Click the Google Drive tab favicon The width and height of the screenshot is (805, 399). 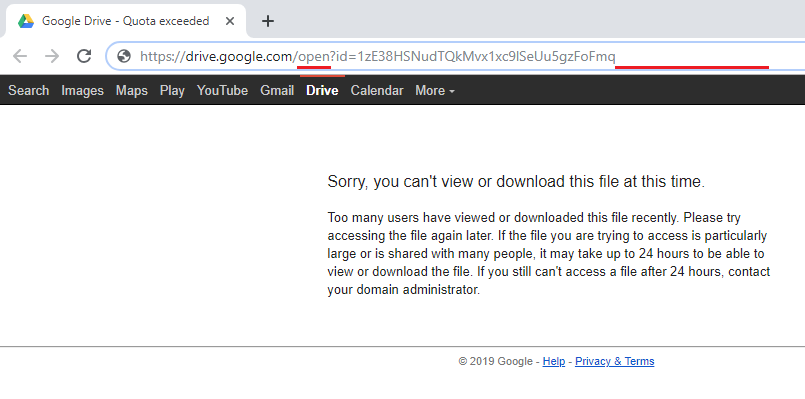[26, 21]
